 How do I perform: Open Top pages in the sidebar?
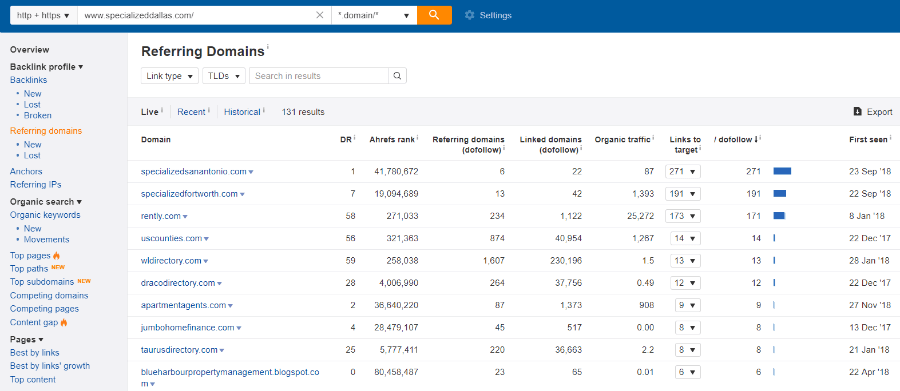point(30,255)
